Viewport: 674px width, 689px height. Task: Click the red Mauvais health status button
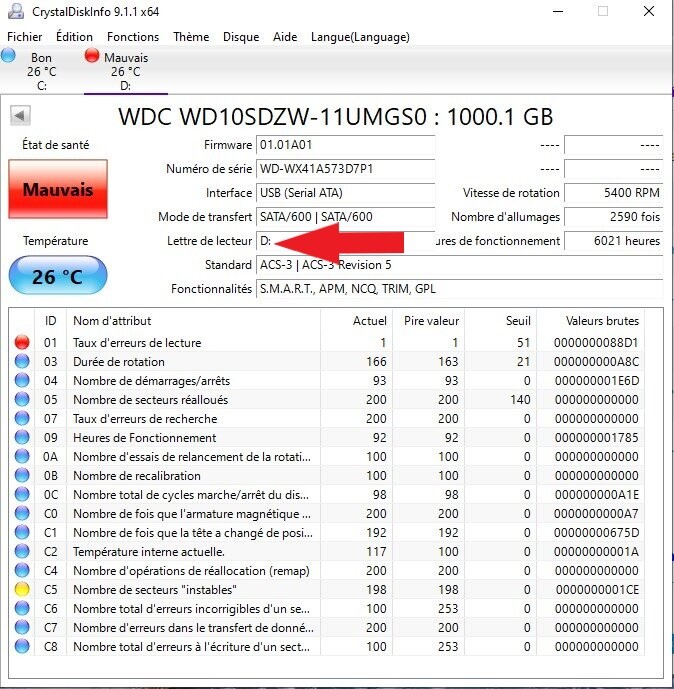[x=58, y=189]
